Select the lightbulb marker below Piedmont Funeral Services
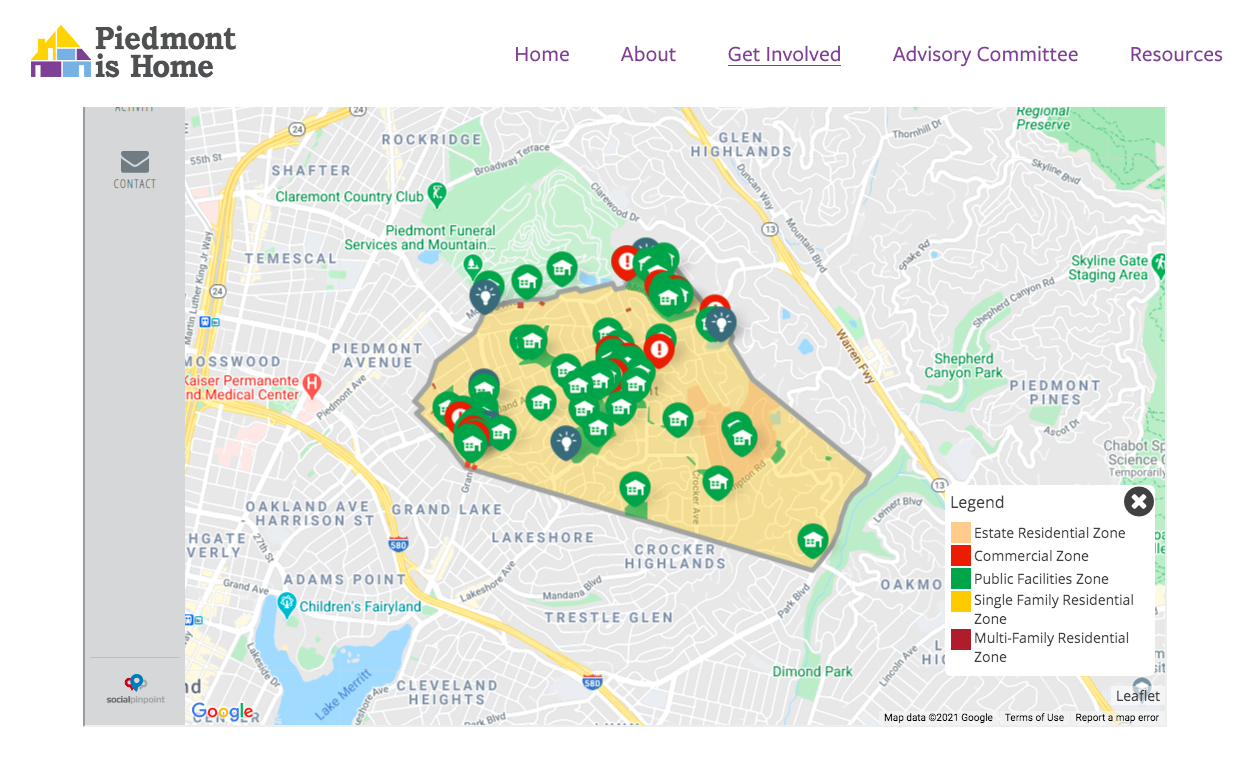The height and width of the screenshot is (778, 1260). 485,294
